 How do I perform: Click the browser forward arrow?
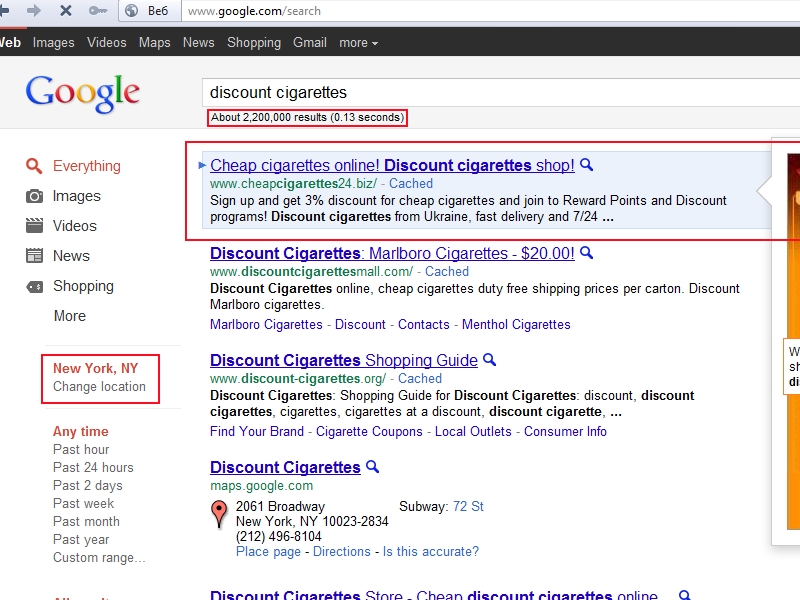tap(34, 10)
